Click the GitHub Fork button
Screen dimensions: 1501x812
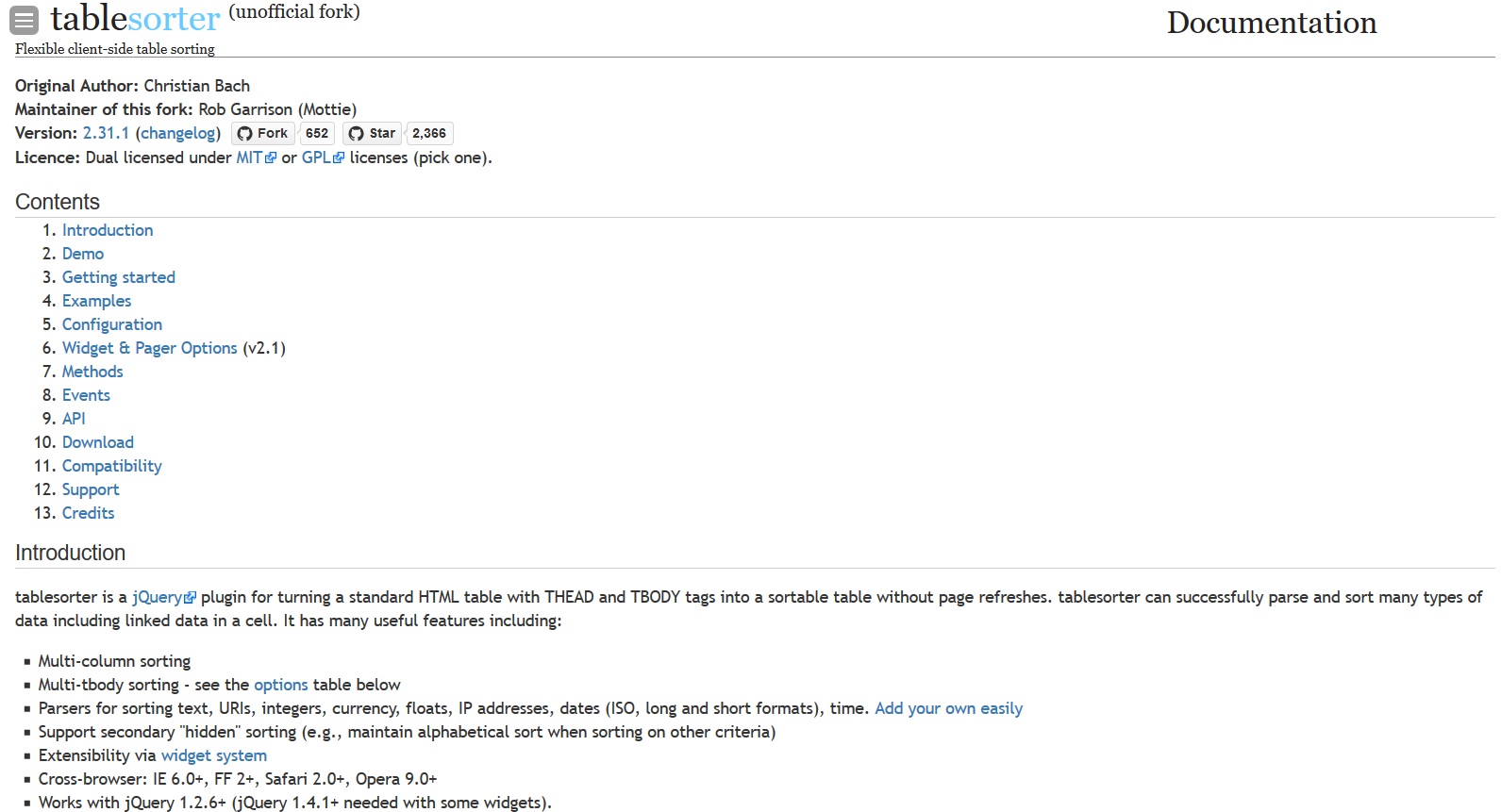point(263,133)
